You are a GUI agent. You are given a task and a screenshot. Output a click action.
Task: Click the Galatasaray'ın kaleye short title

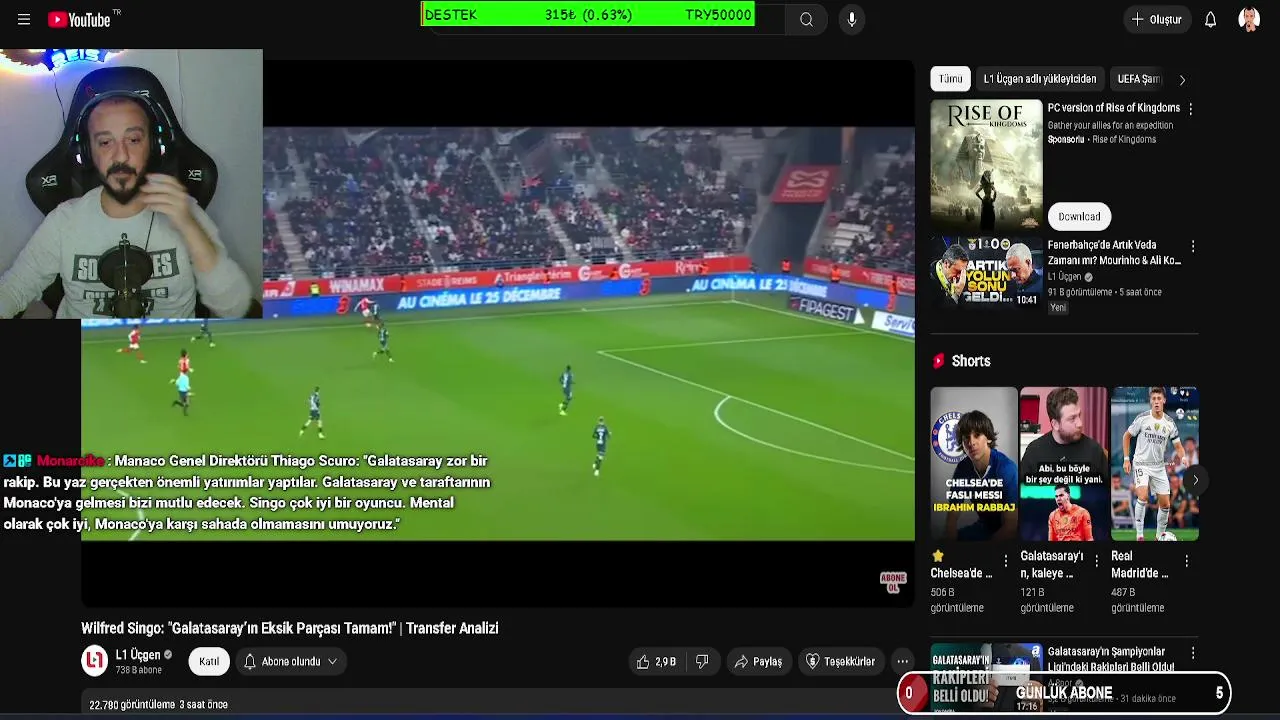1051,565
